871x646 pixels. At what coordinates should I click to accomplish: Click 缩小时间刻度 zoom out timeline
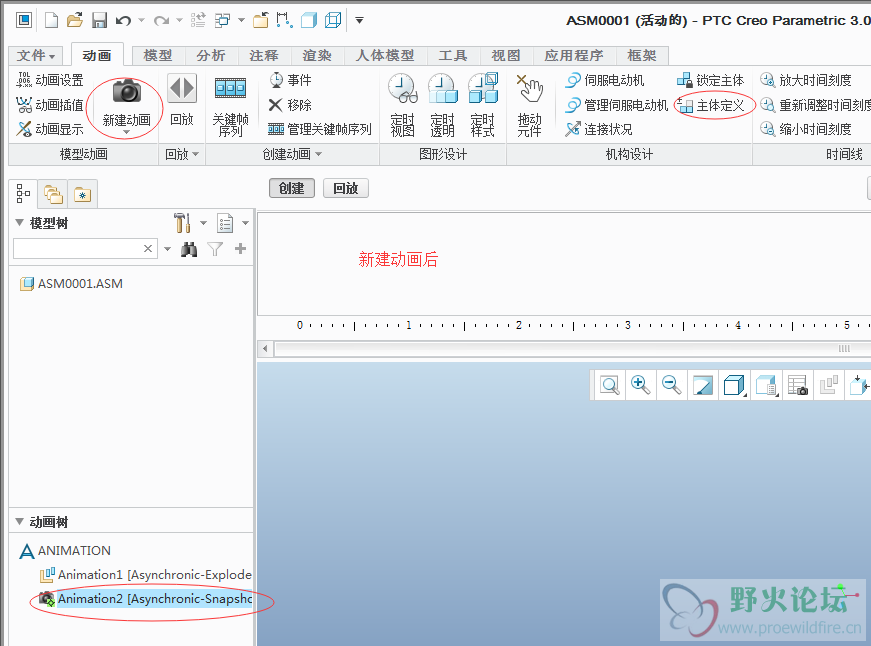(x=806, y=129)
